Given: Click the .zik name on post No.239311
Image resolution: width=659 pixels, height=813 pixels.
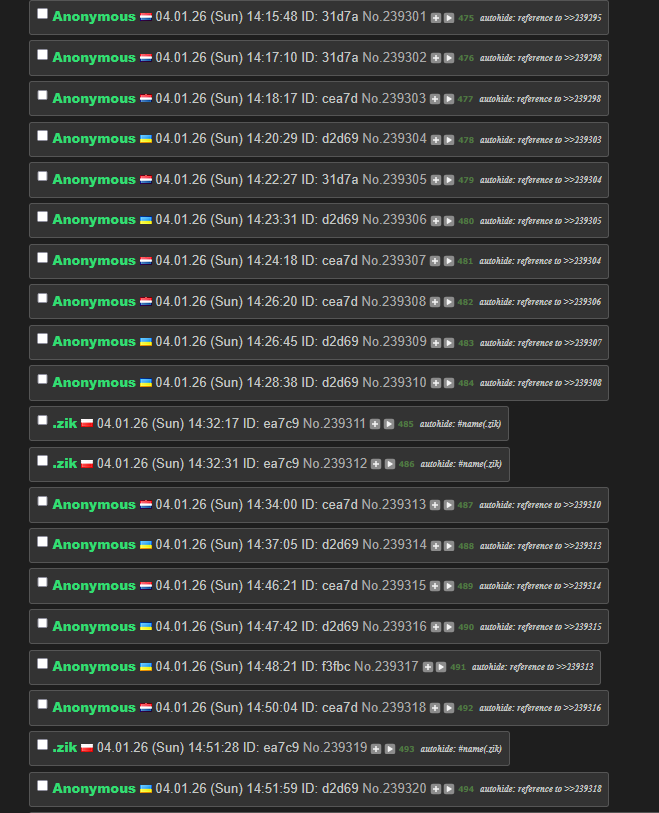Looking at the screenshot, I should coord(65,424).
